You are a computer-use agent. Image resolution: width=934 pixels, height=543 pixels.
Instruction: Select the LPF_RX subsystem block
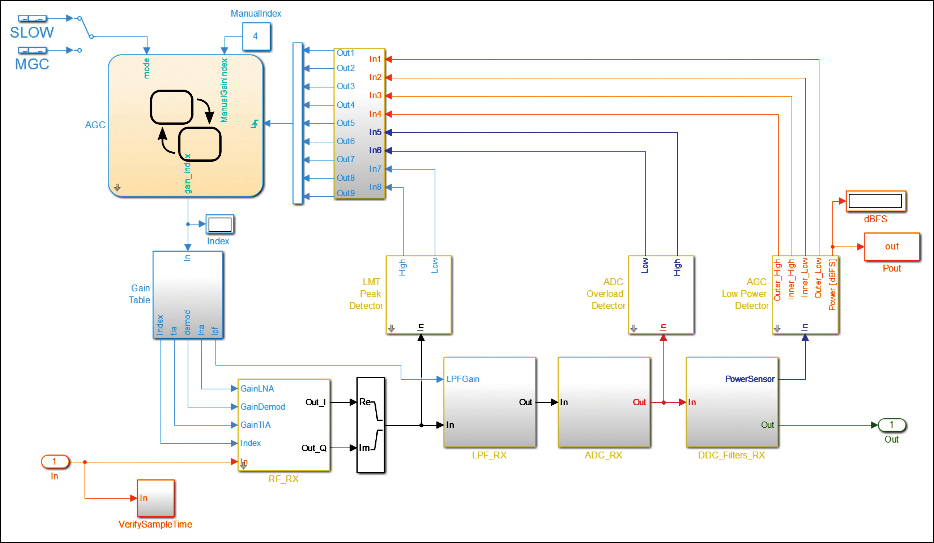click(490, 402)
